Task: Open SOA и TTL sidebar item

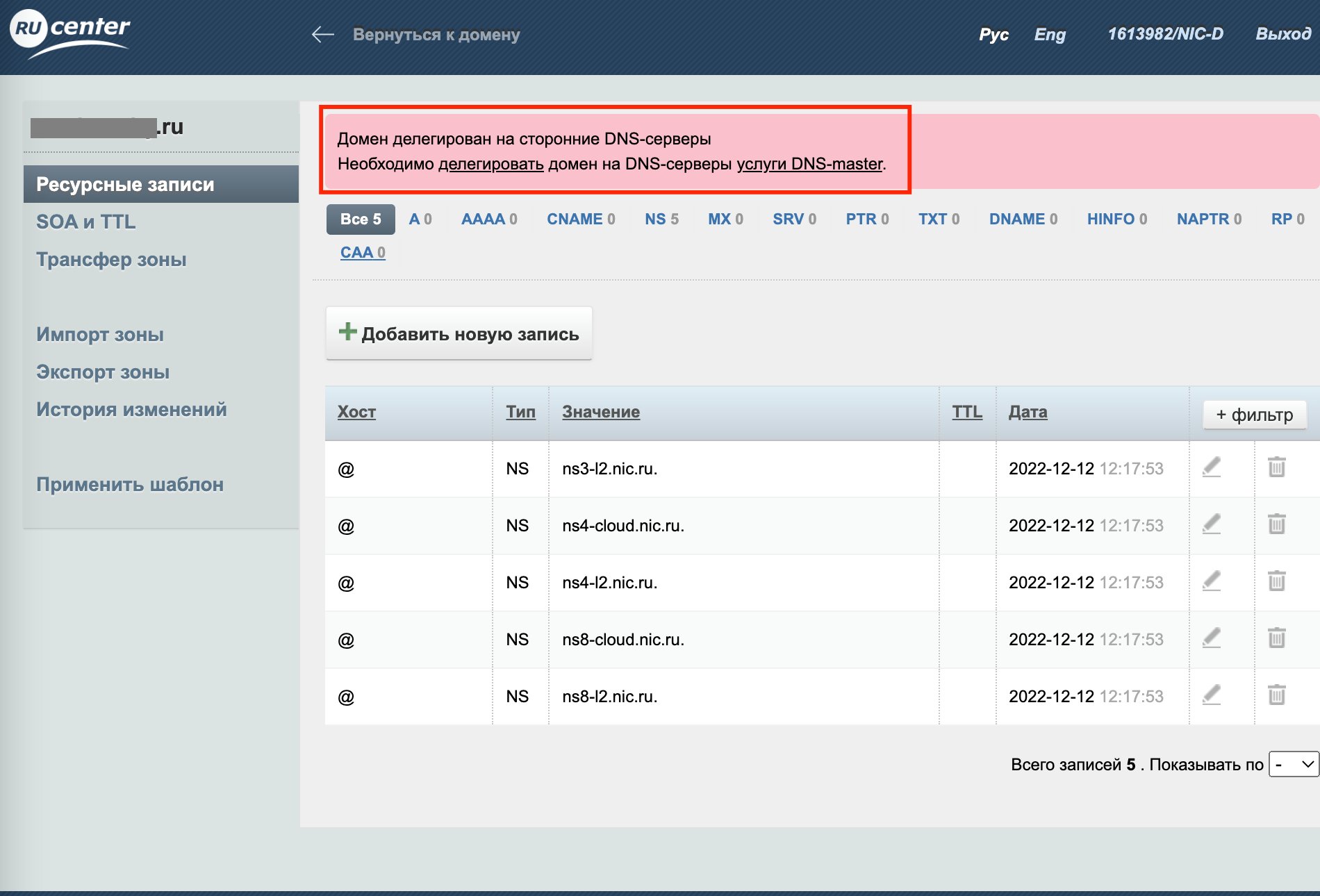Action: tap(86, 222)
